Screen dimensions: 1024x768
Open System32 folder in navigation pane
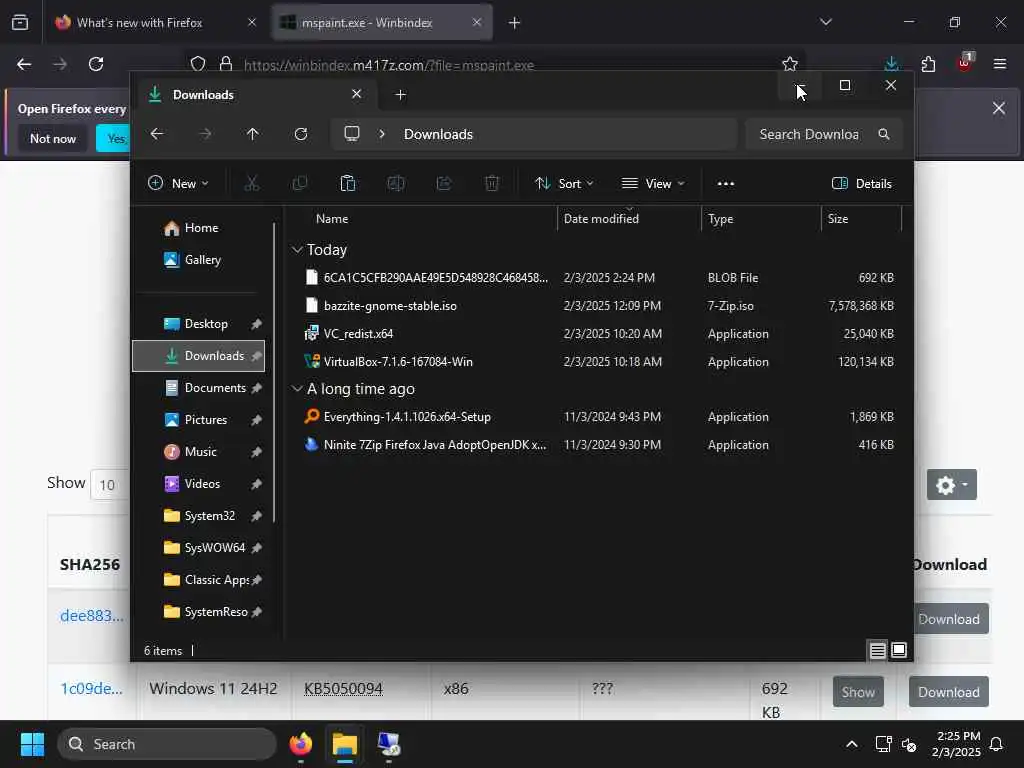[x=199, y=516]
